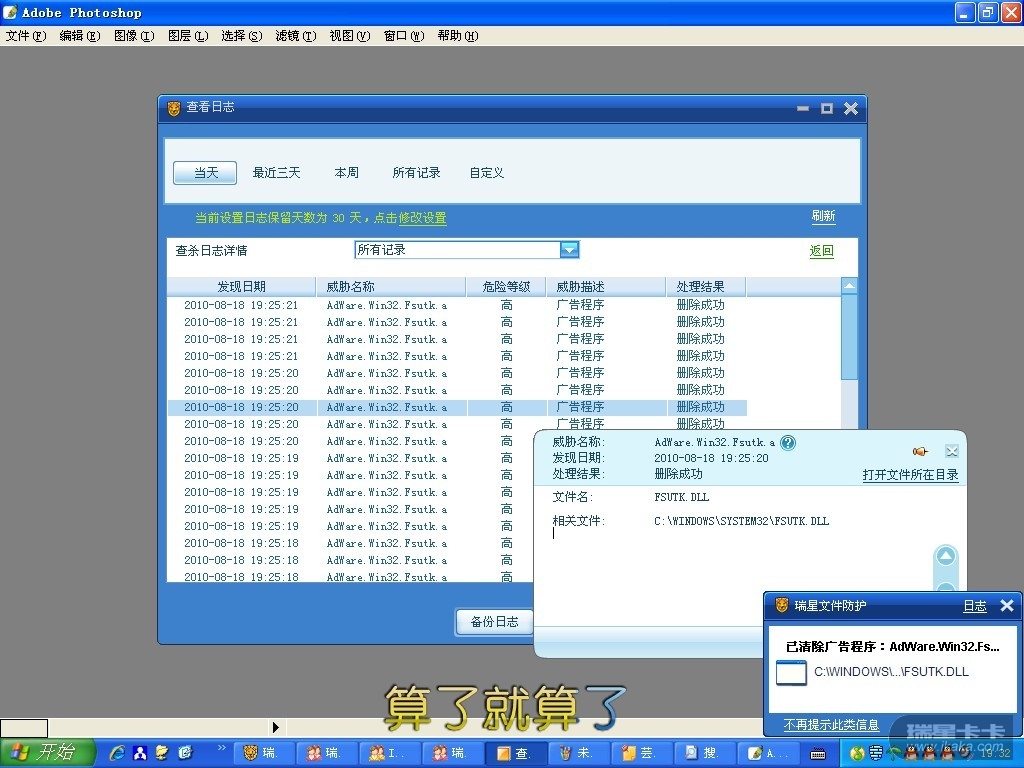1024x768 pixels.
Task: Click the Photoshop title bar app icon
Action: [10, 12]
